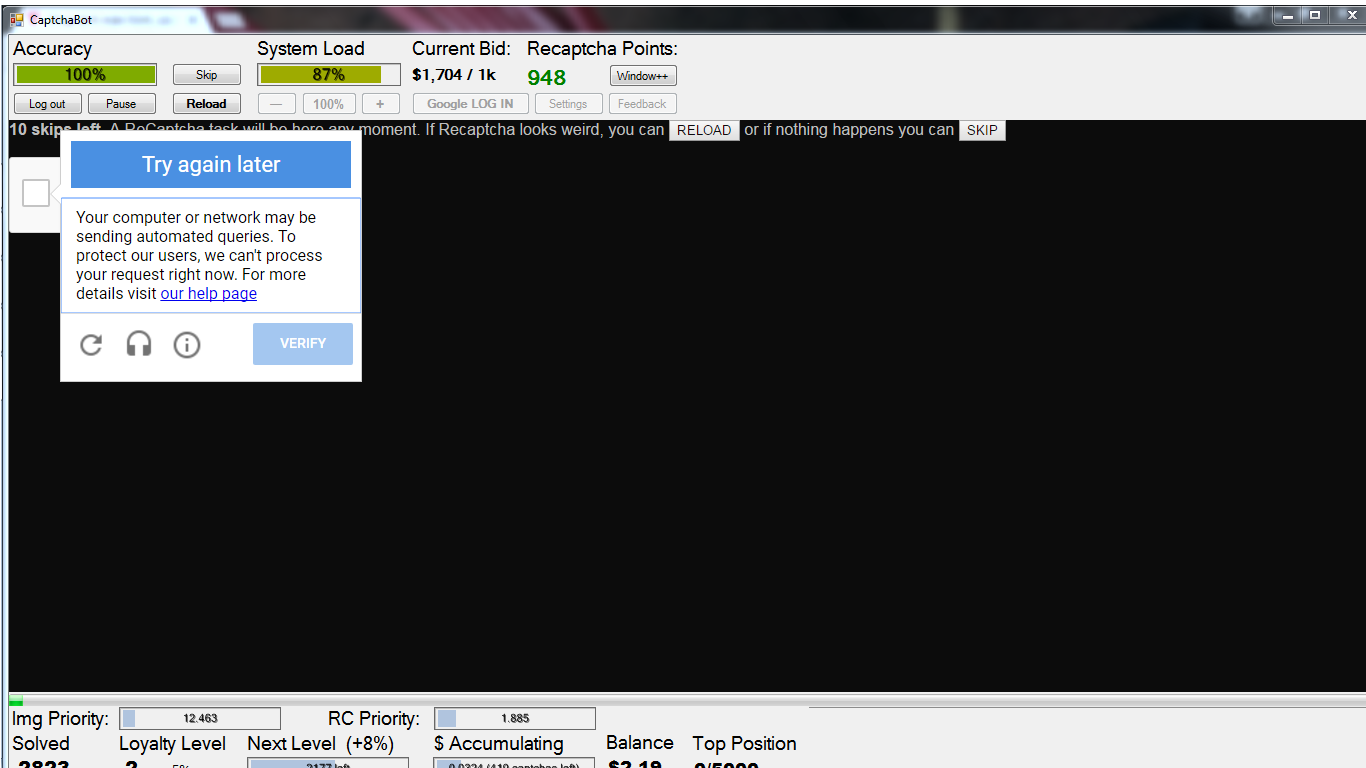Click the bold Reload button
Viewport: 1366px width, 768px height.
[x=207, y=104]
